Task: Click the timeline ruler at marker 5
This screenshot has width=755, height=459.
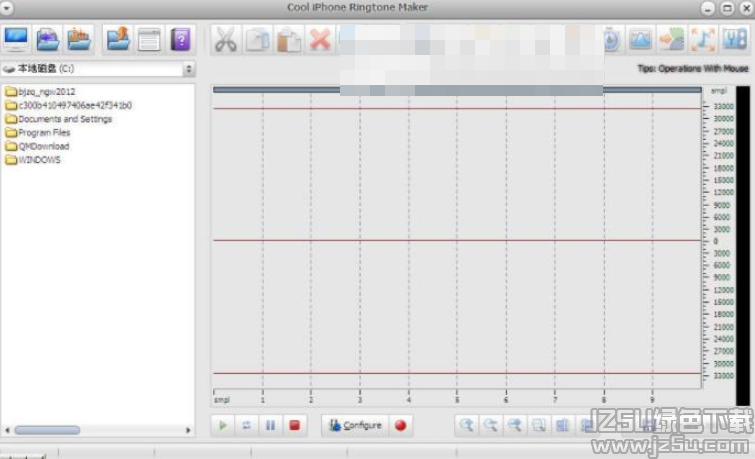Action: (457, 398)
